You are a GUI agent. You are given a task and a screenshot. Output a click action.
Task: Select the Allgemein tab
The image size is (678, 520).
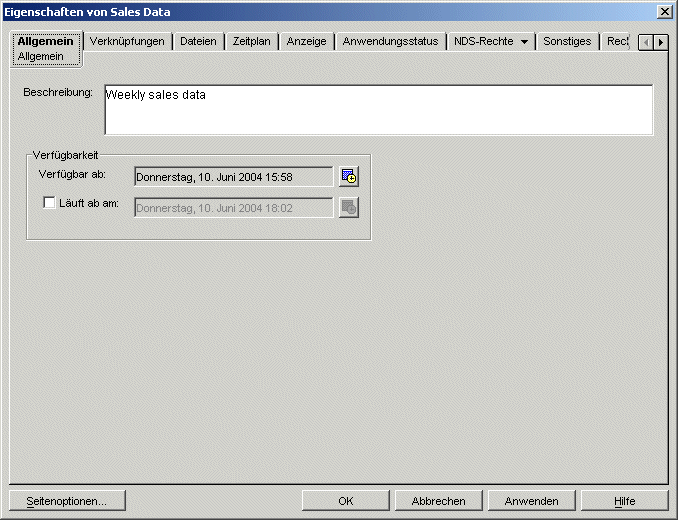point(45,41)
